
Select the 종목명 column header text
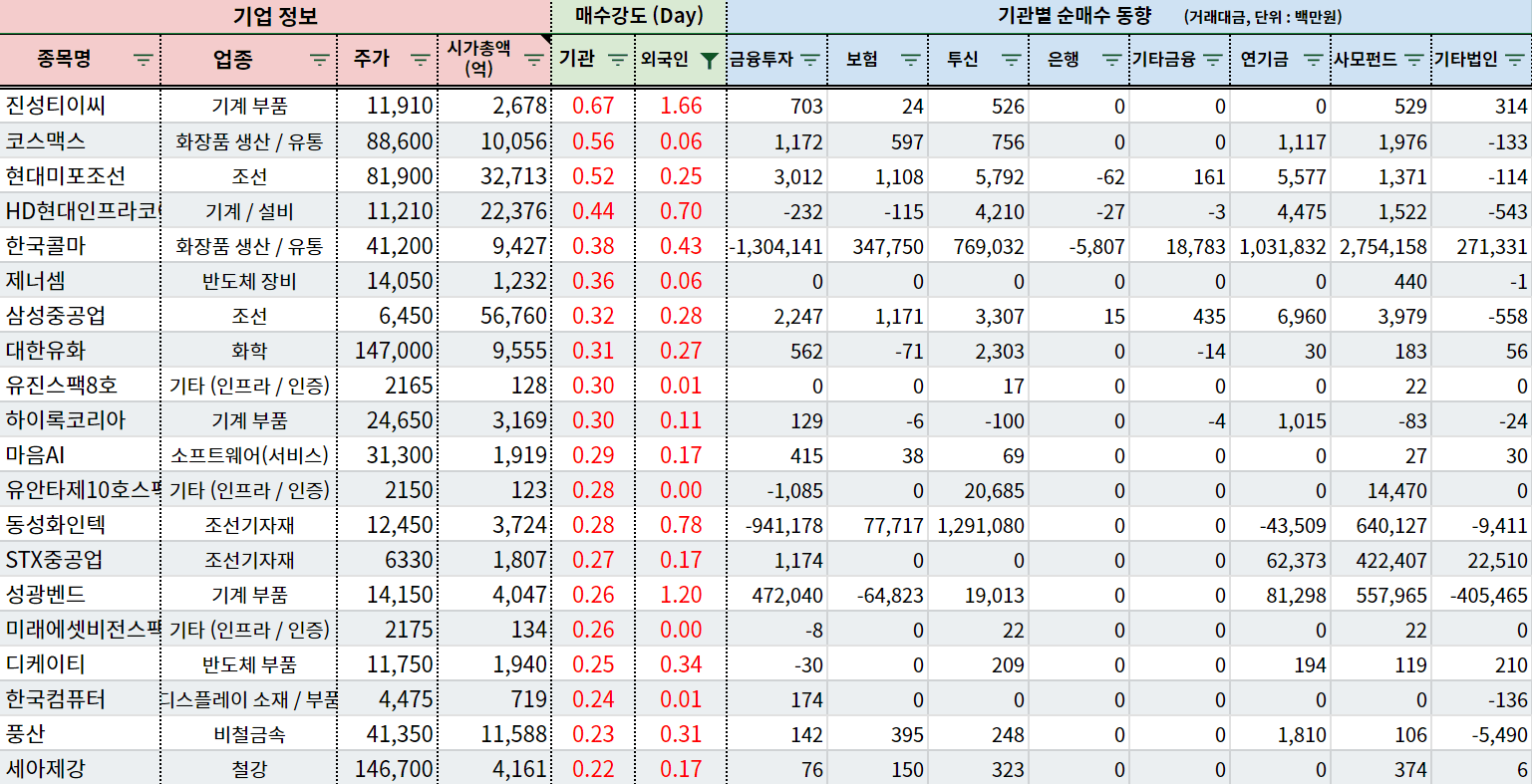tap(65, 59)
